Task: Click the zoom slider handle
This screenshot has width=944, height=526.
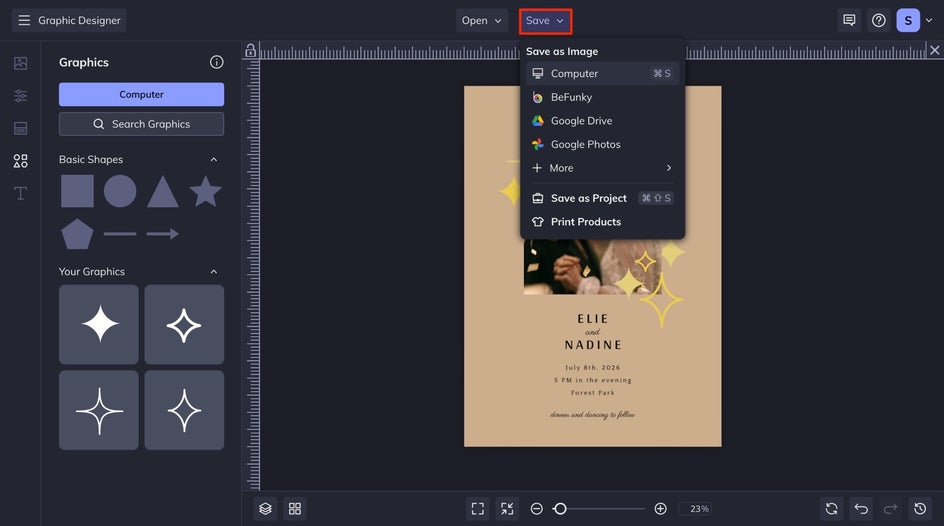Action: click(x=560, y=509)
